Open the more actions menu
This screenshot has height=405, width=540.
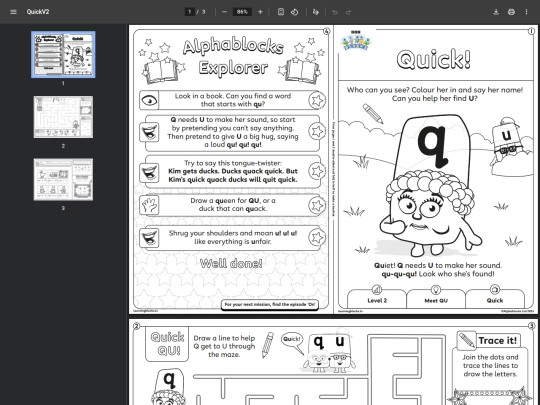[x=526, y=12]
